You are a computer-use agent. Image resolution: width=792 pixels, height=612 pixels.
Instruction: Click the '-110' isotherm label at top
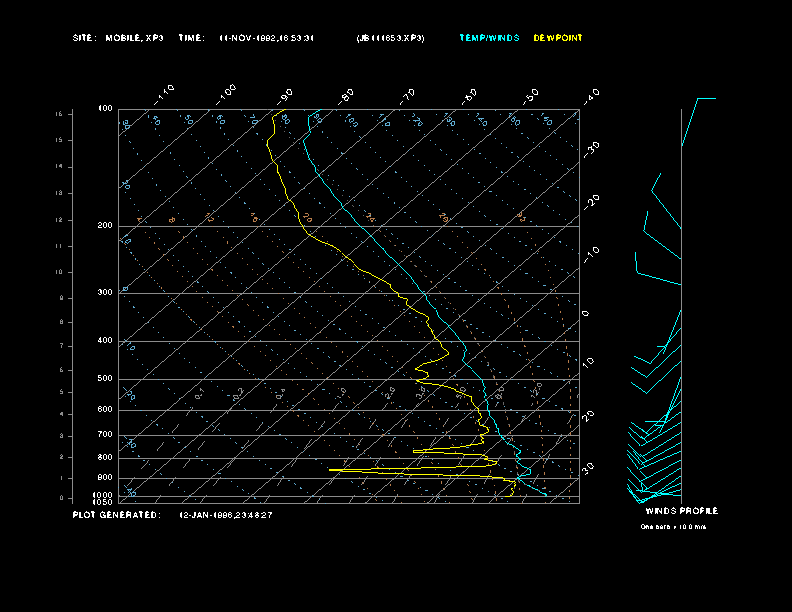point(164,95)
